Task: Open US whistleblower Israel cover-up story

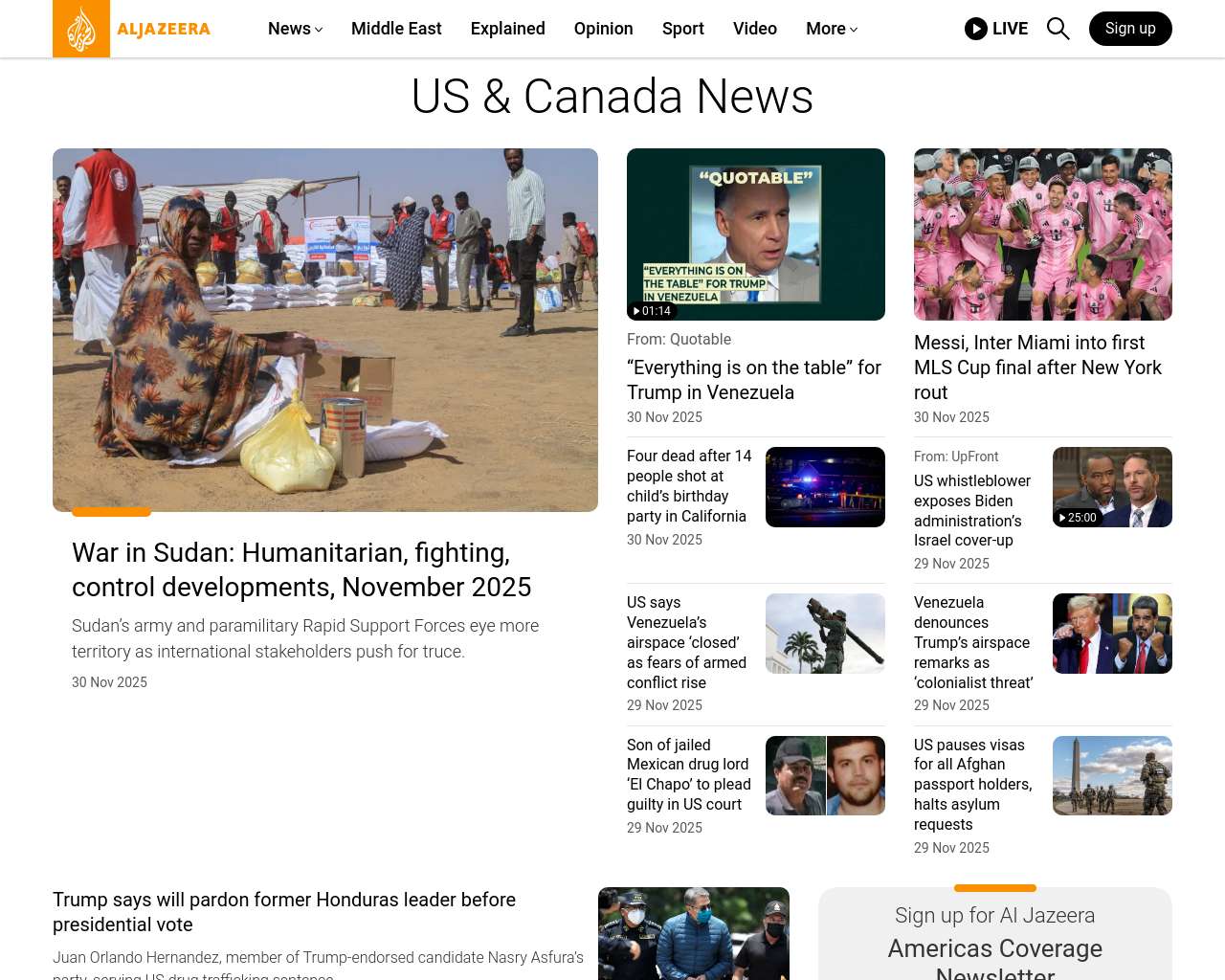Action: click(x=972, y=510)
